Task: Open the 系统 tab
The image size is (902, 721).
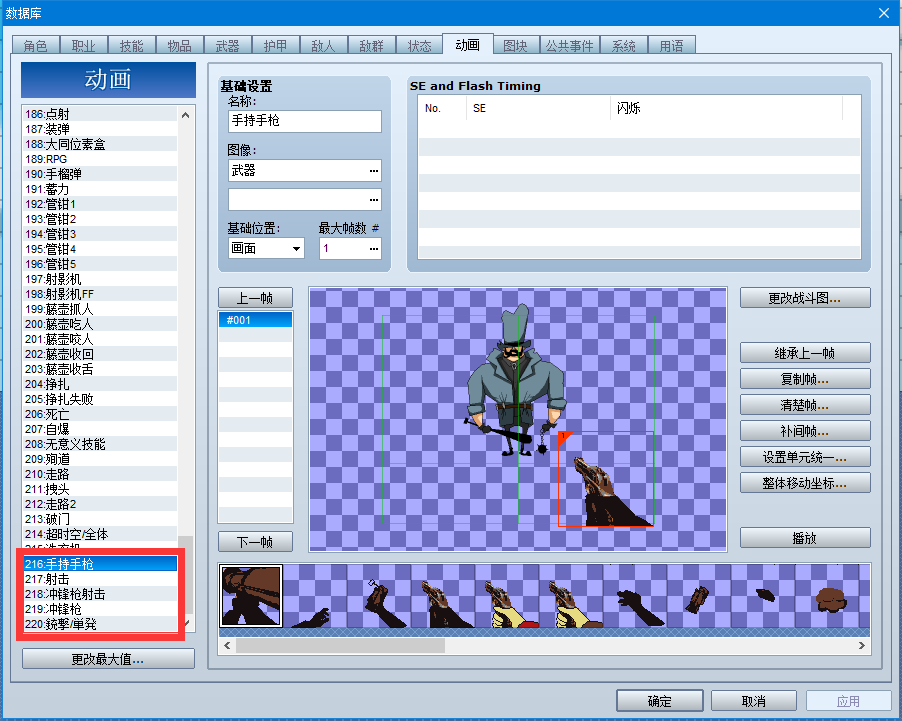Action: click(624, 46)
